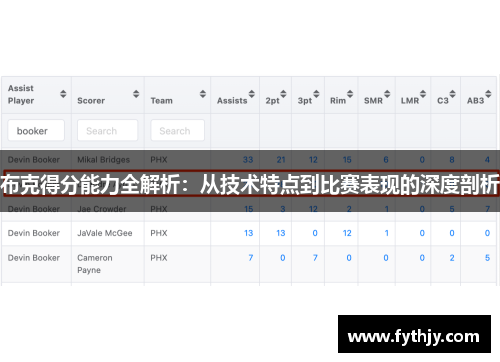Select Devin Booker in Cameron Payne row
Image resolution: width=500 pixels, height=362 pixels.
pyautogui.click(x=34, y=258)
